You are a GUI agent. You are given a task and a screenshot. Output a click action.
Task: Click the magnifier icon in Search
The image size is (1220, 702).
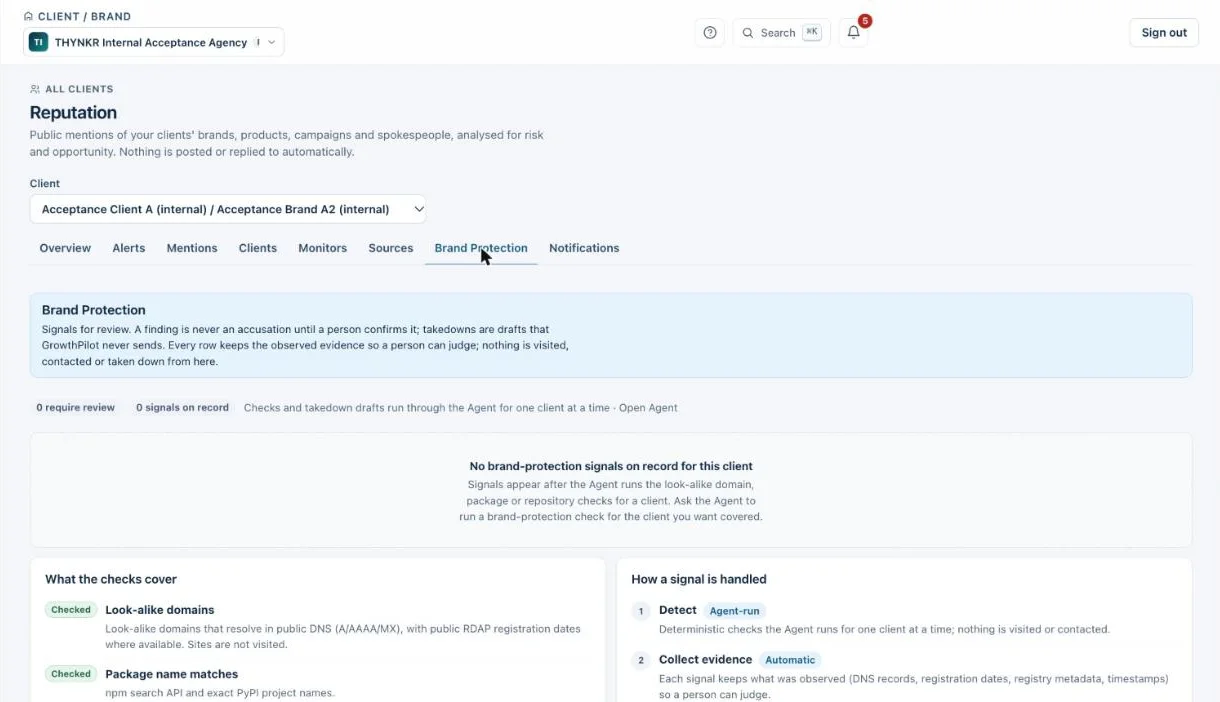click(748, 33)
